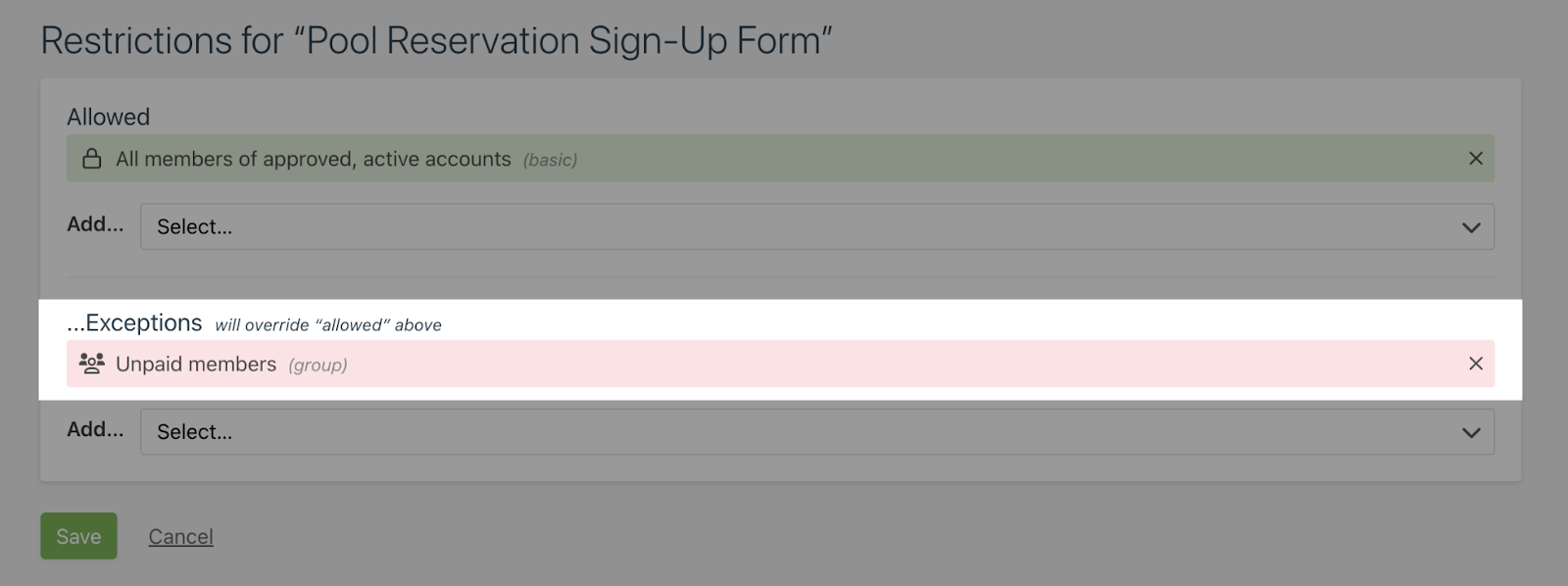Click the "Restrictions for Pool Reservation Sign-Up Form" title

[x=436, y=41]
